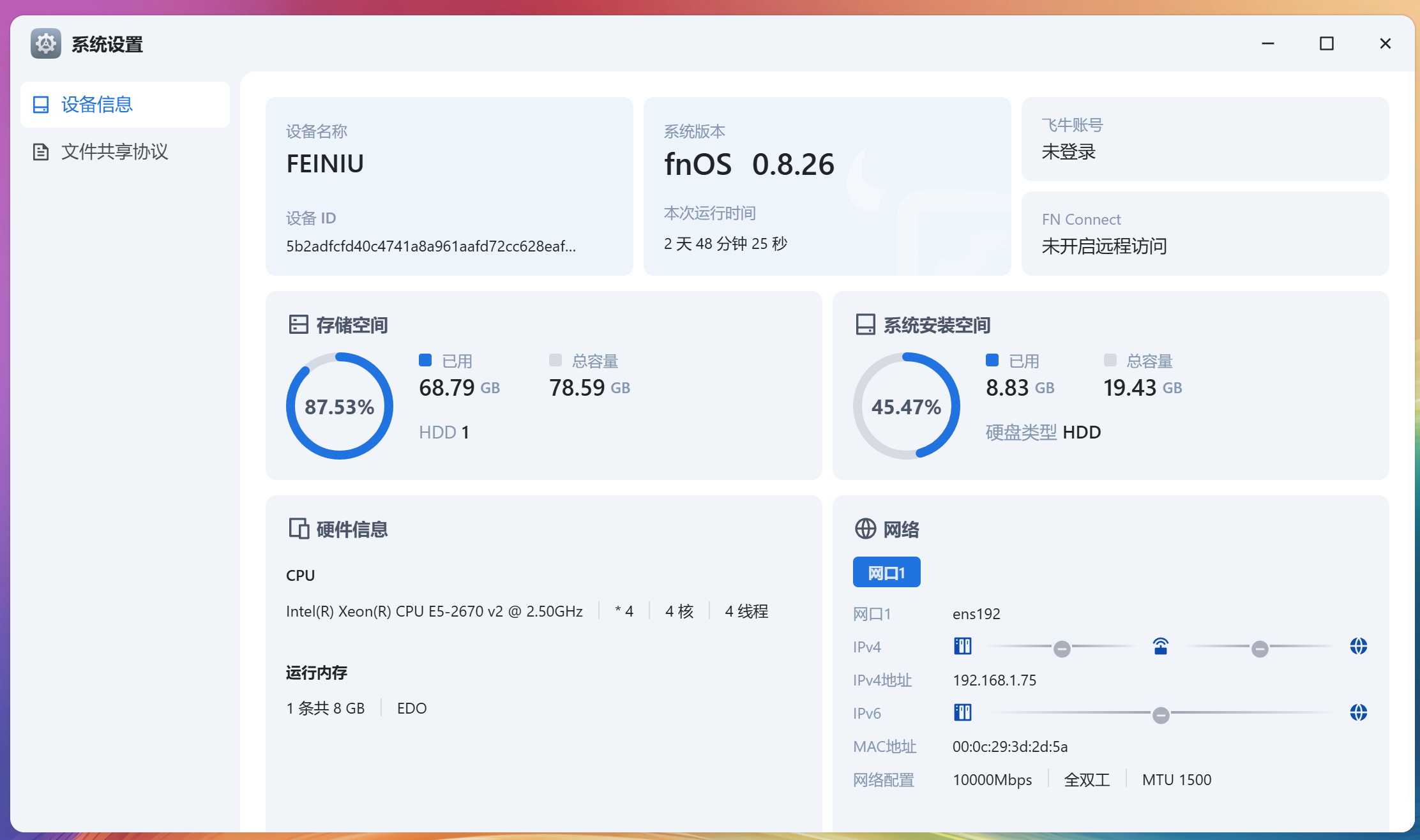Click the IPv4 internet globe icon

click(1358, 647)
